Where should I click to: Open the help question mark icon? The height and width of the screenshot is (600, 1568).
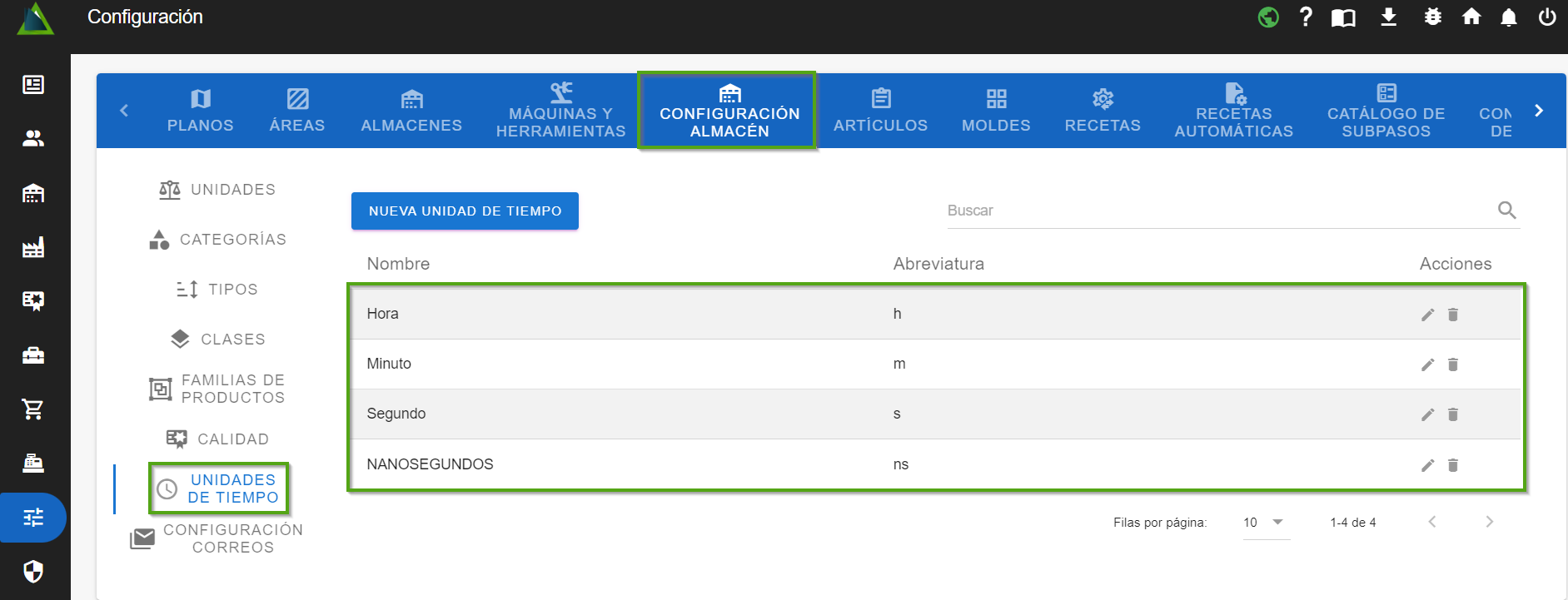point(1306,17)
